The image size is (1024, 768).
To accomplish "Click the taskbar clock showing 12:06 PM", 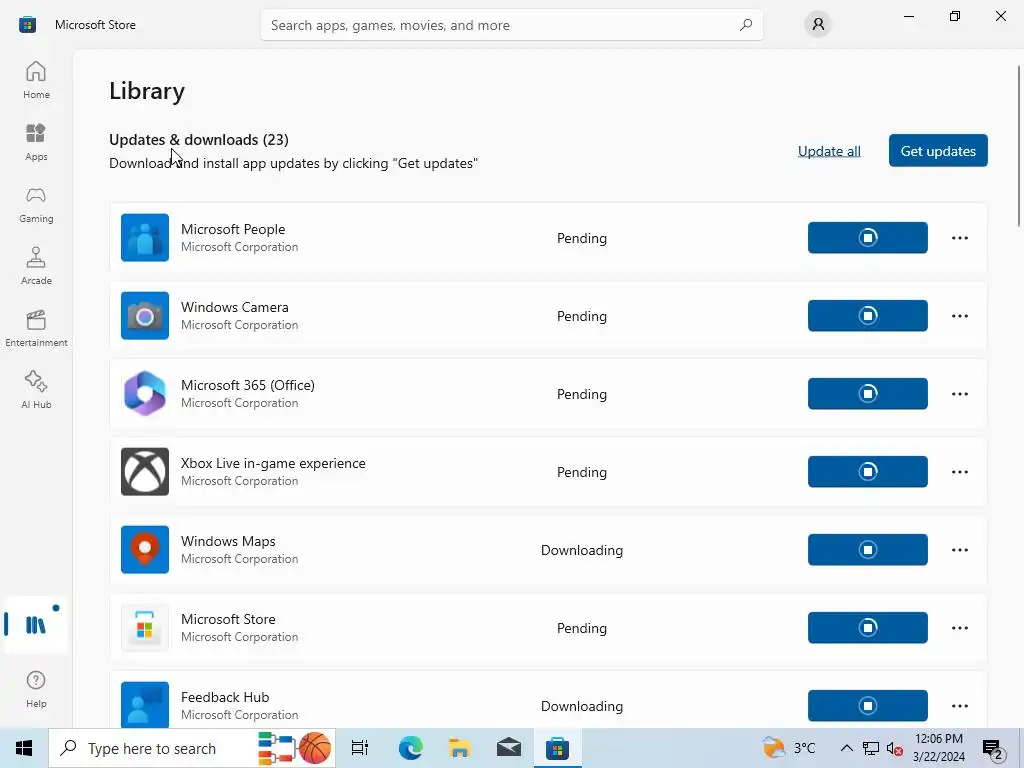I will (938, 748).
